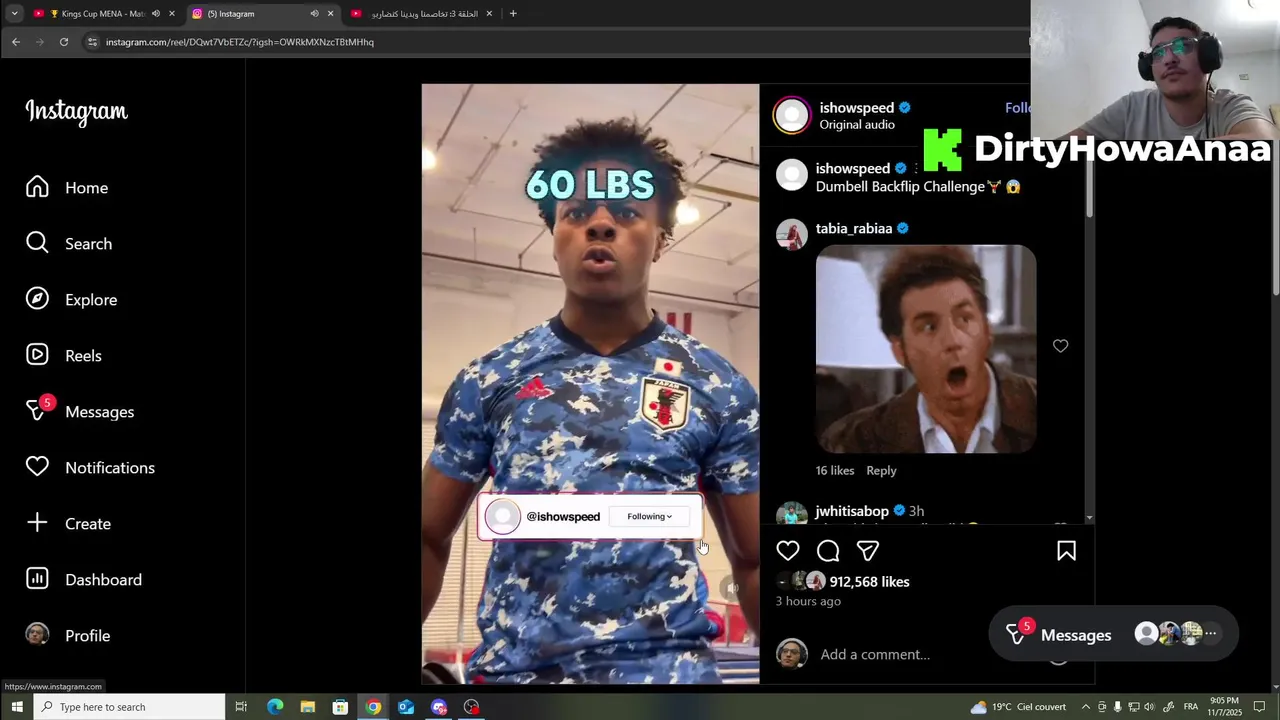Reload the Instagram page
Viewport: 1280px width, 720px height.
click(x=64, y=42)
